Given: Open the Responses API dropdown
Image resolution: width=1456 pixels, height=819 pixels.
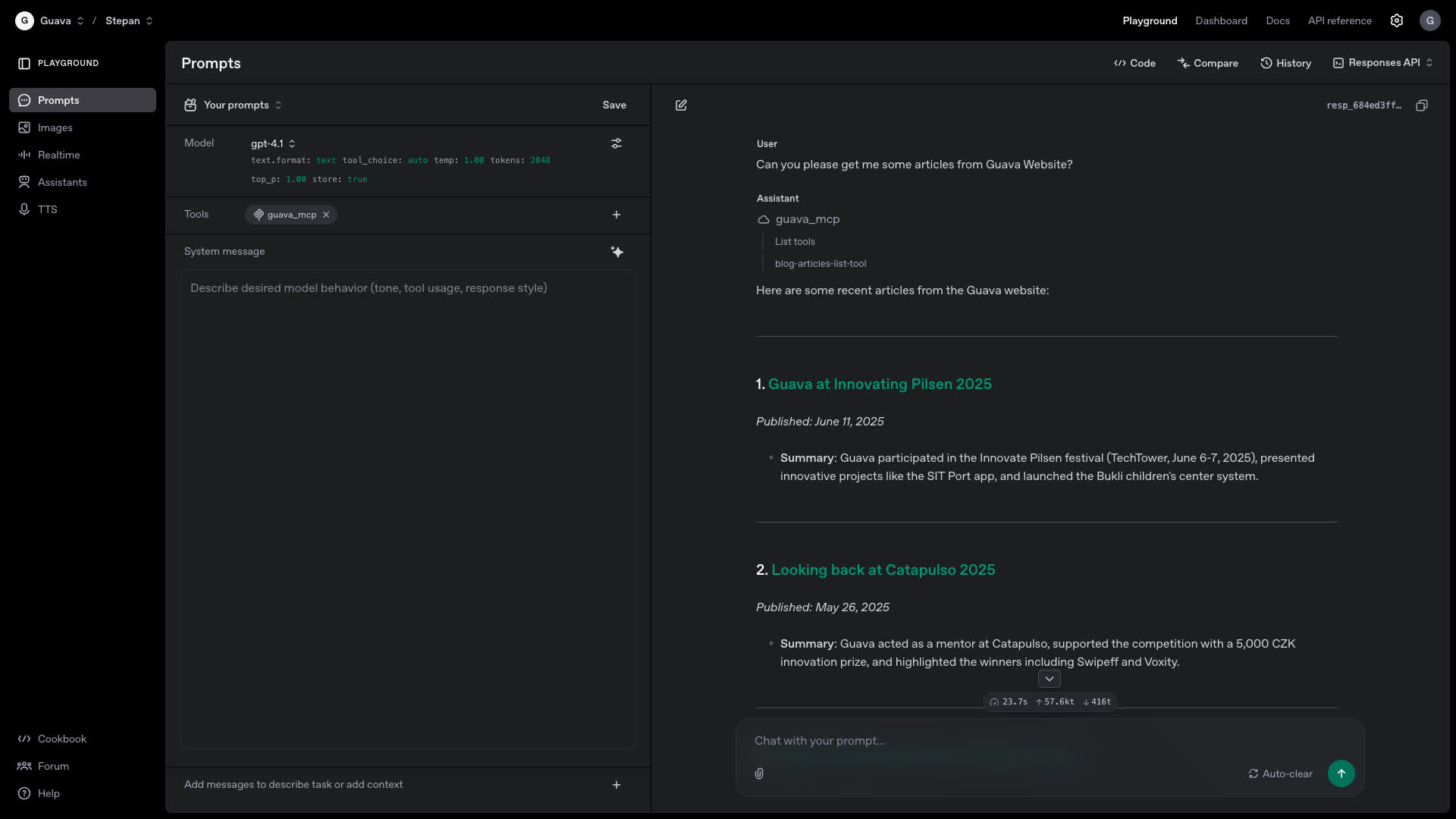Looking at the screenshot, I should [1383, 63].
